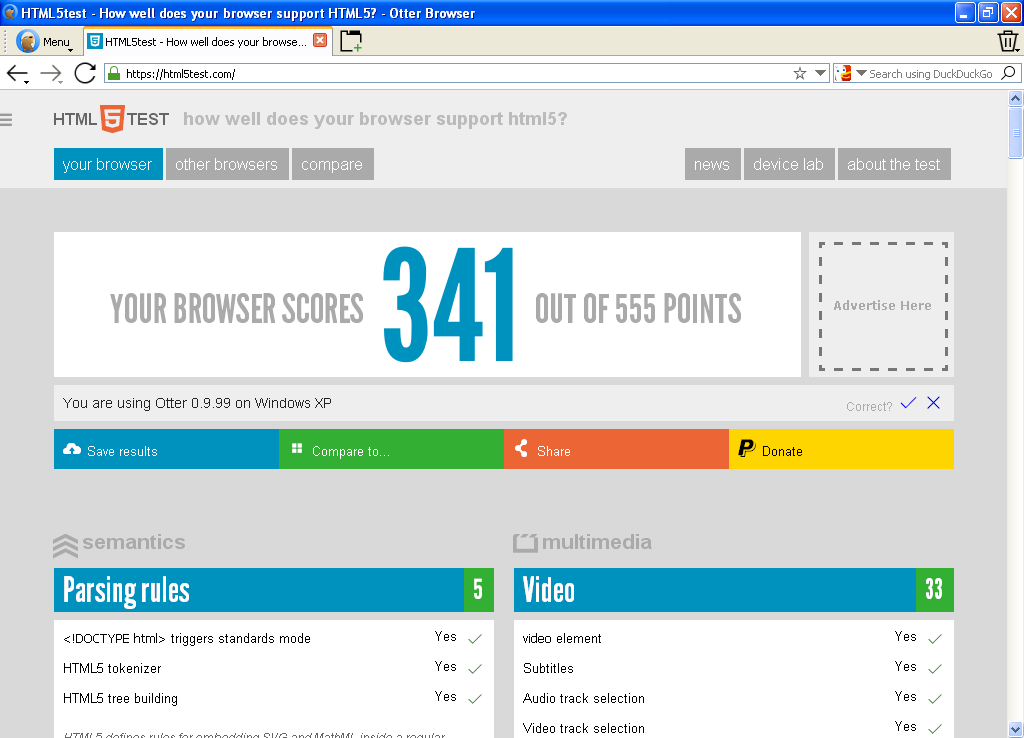Click the search magnifier icon
Viewport: 1024px width, 738px height.
click(x=1008, y=72)
